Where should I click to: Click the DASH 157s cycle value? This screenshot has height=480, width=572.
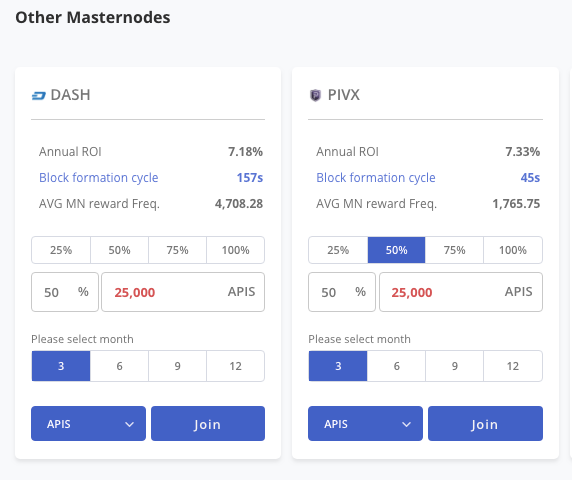(x=250, y=178)
